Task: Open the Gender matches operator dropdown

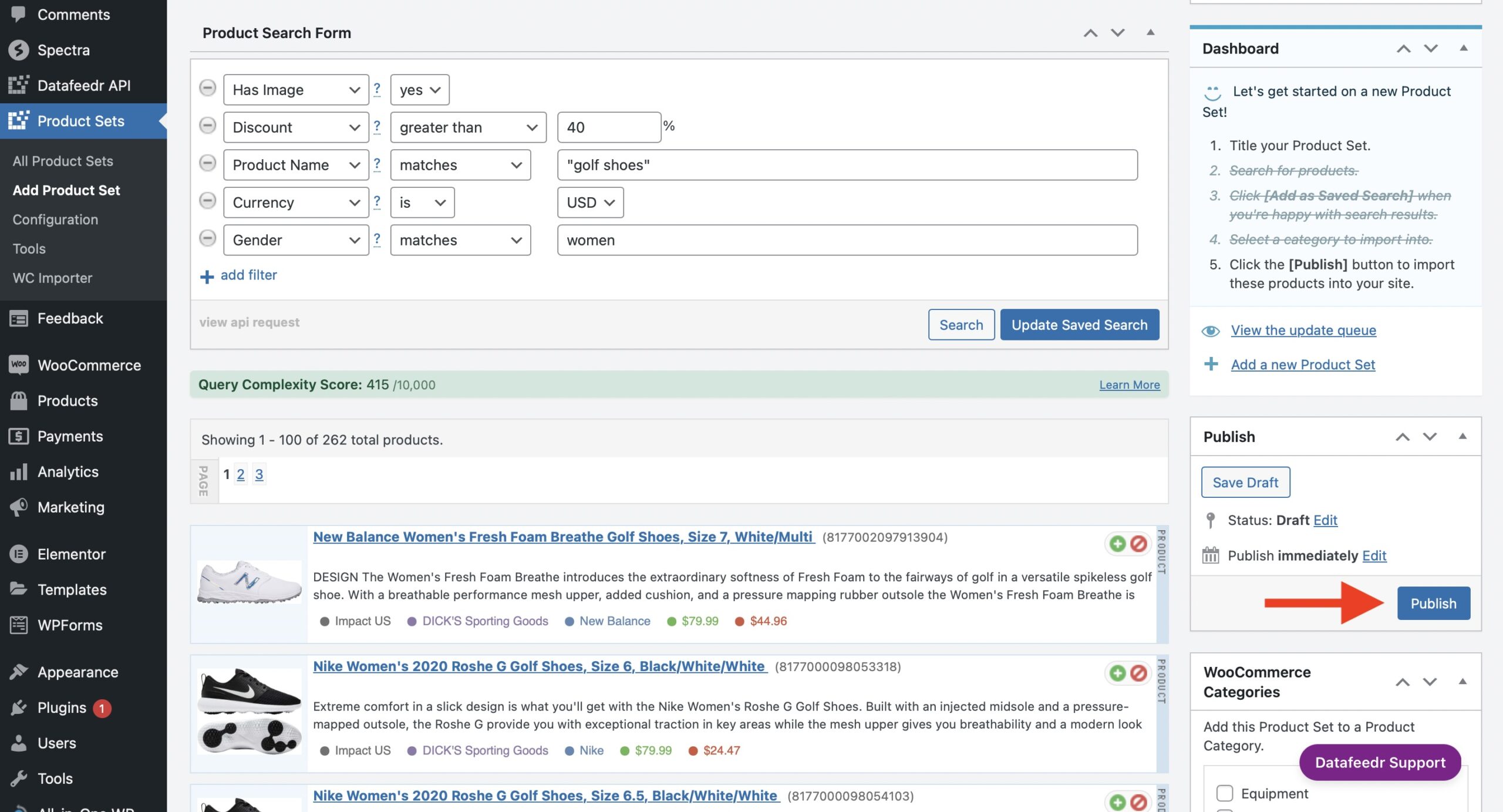Action: pyautogui.click(x=460, y=240)
